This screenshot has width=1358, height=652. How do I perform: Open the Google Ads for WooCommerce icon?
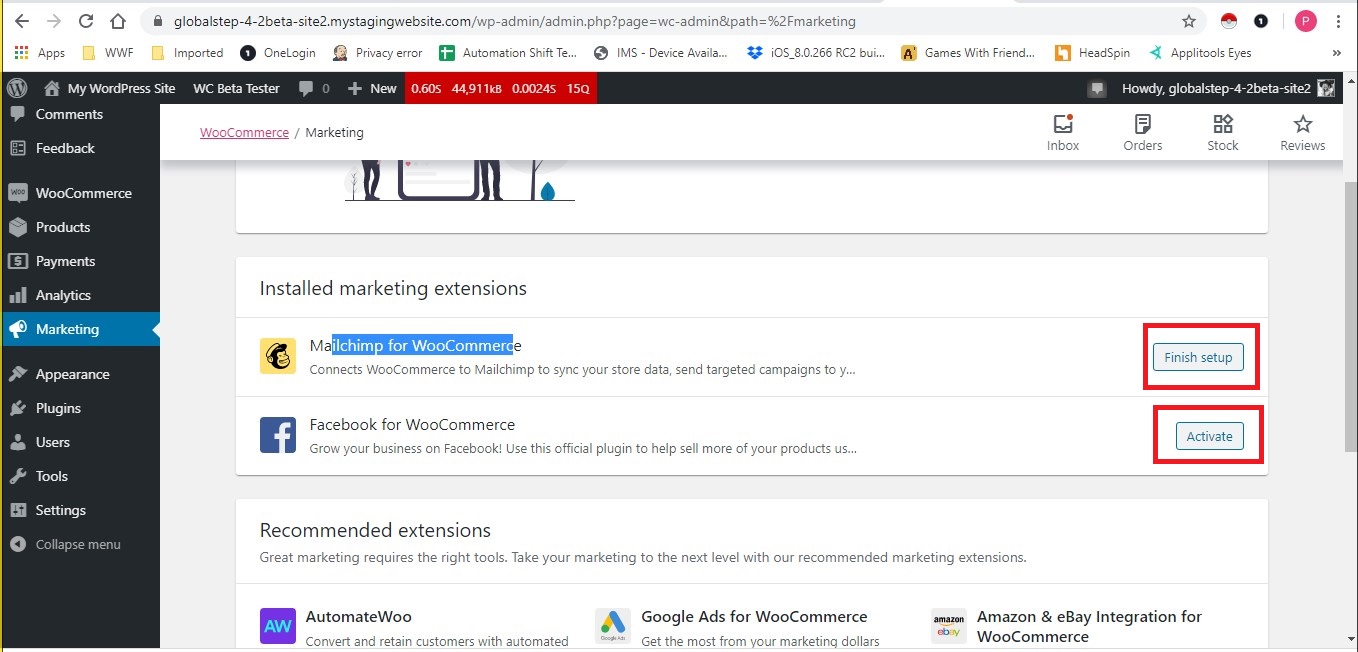[x=612, y=625]
